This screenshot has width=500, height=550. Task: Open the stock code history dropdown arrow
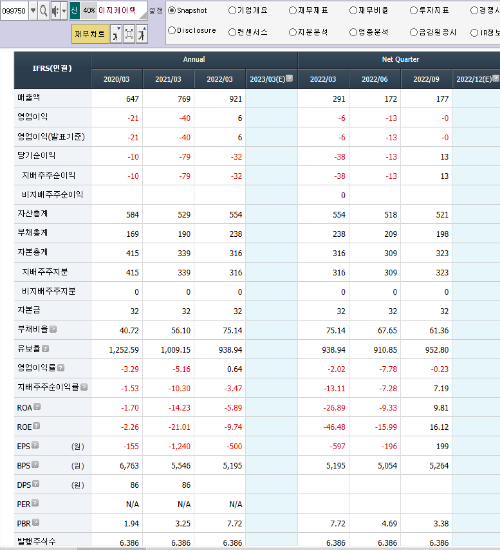click(x=33, y=11)
